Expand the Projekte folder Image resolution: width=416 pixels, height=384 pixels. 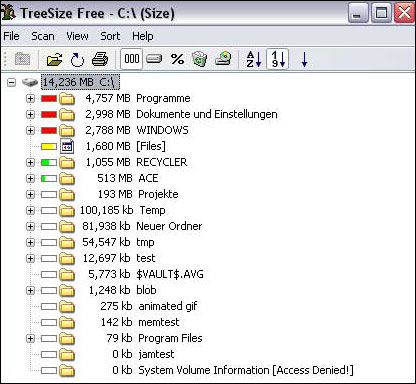click(30, 194)
